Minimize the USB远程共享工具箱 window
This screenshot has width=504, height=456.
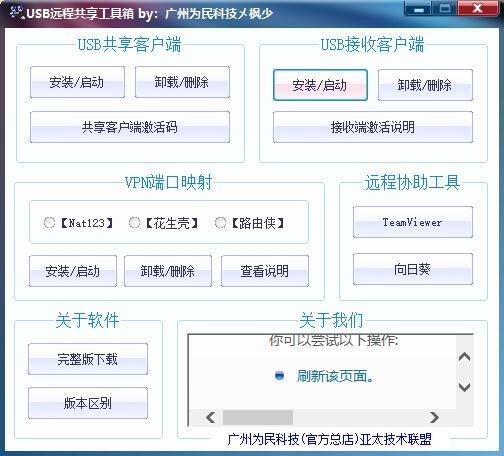[419, 9]
